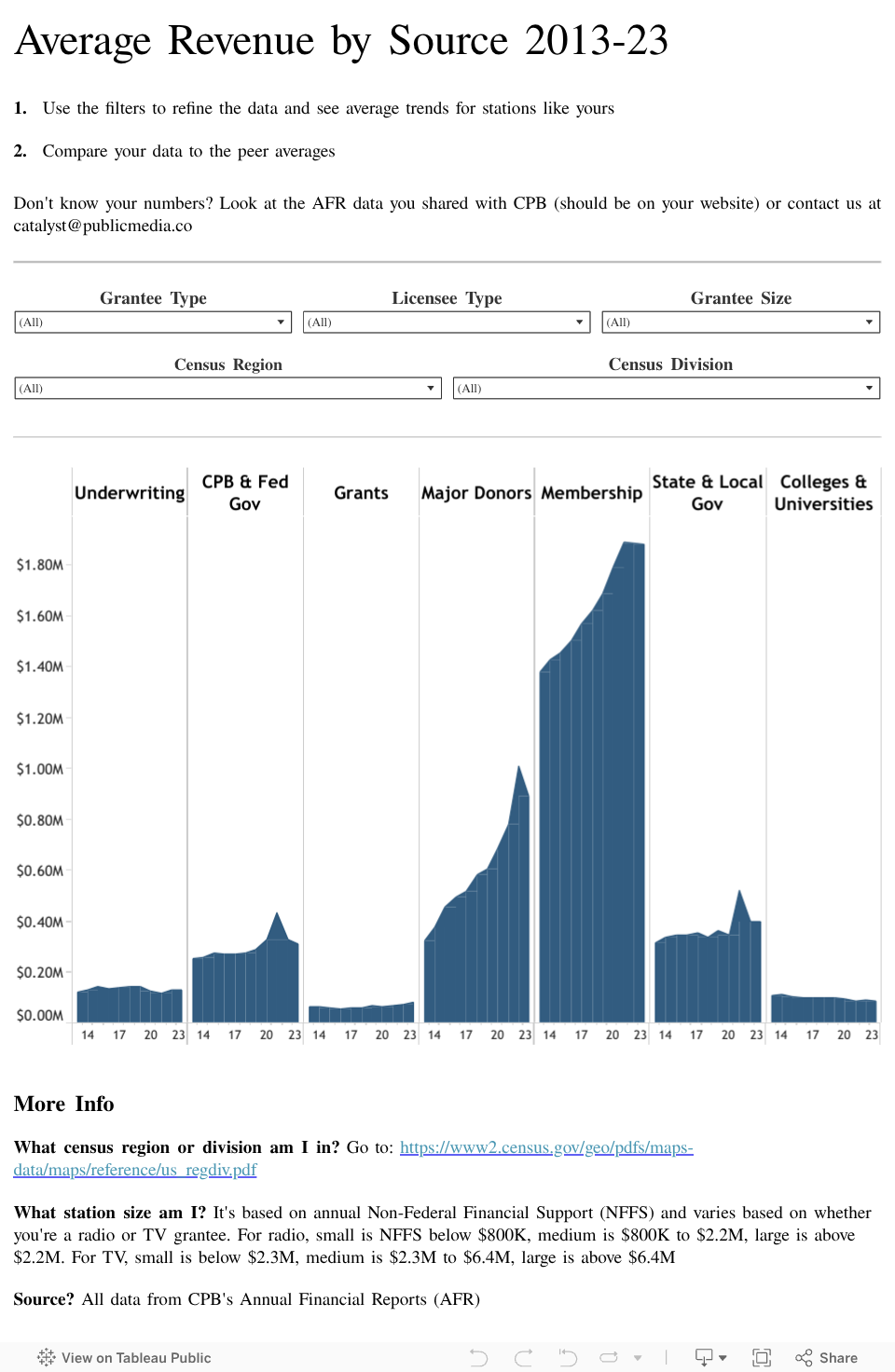
Task: Click the Average Revenue by Source title
Action: click(341, 41)
